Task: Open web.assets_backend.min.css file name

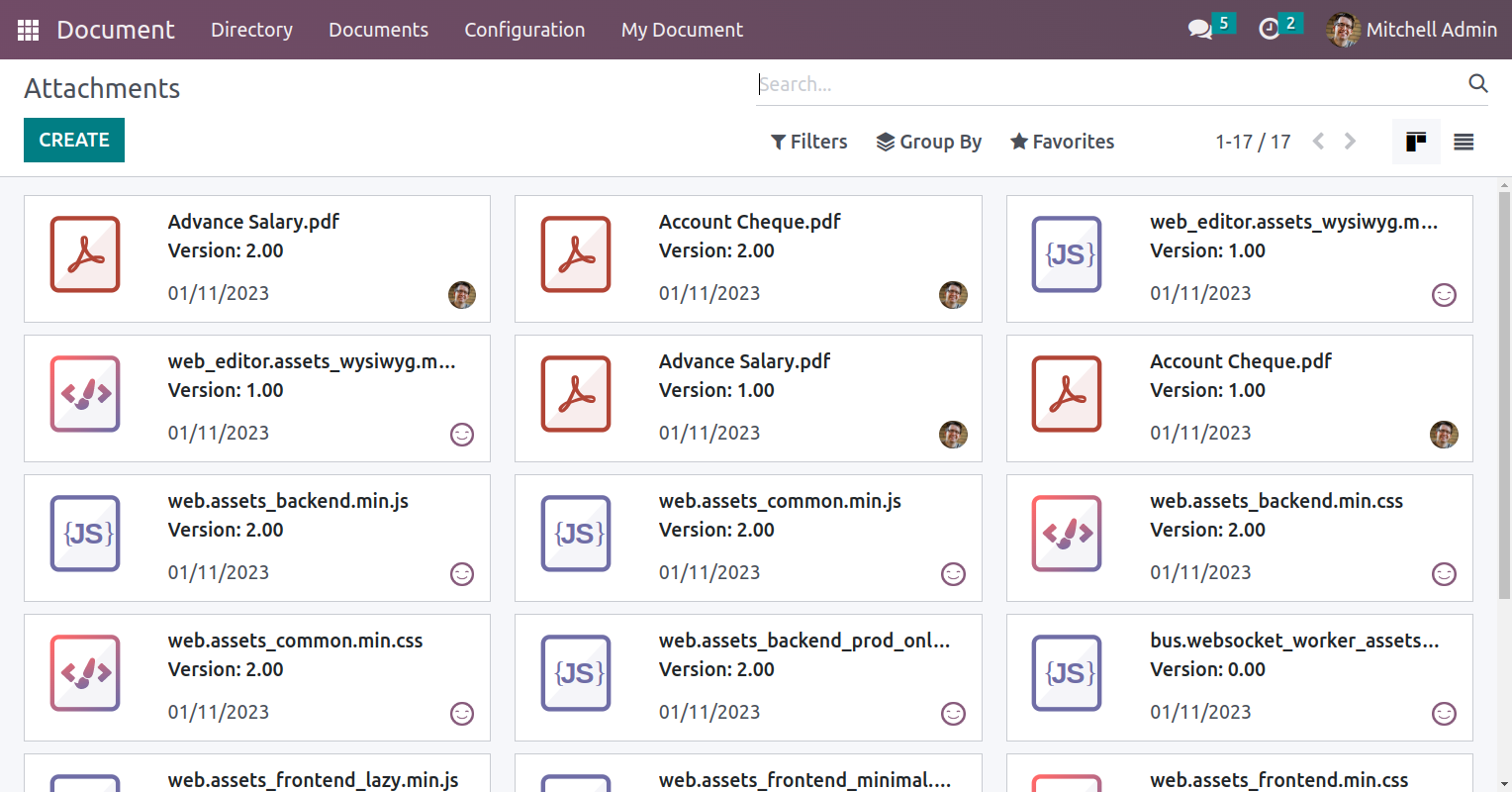Action: click(x=1276, y=501)
